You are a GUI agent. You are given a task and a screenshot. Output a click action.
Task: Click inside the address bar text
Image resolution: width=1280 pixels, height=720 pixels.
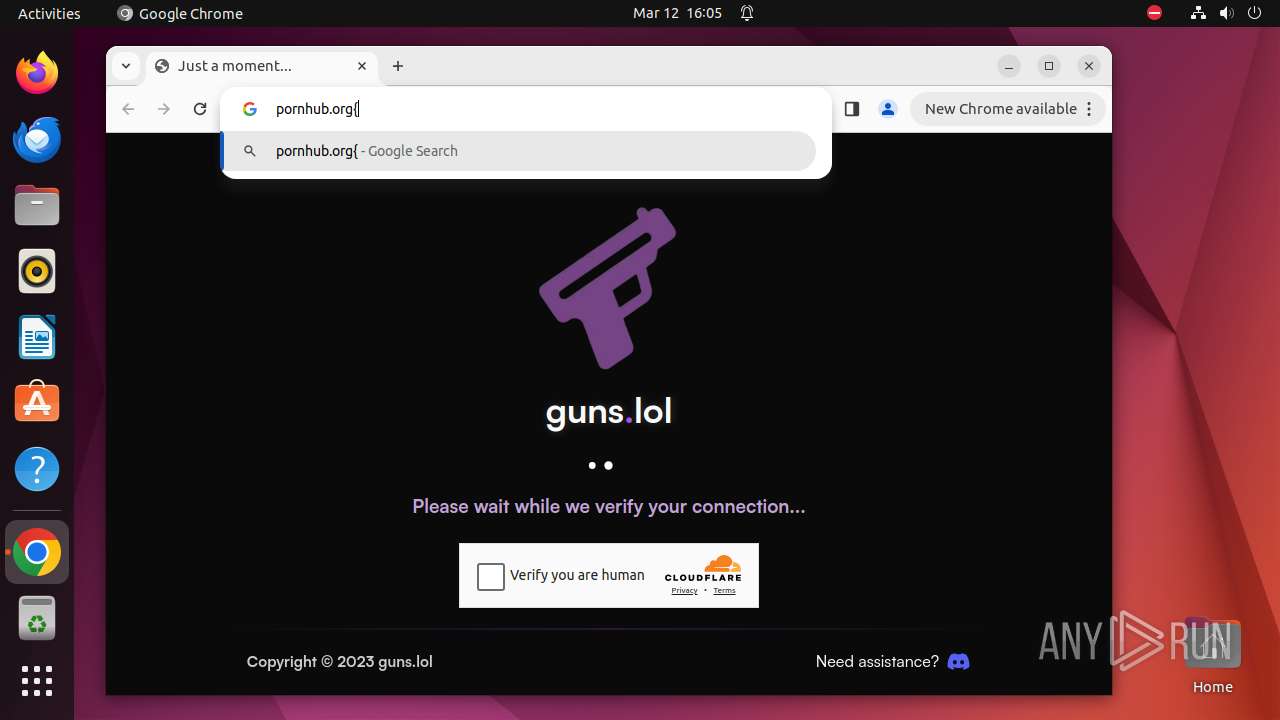pos(317,109)
